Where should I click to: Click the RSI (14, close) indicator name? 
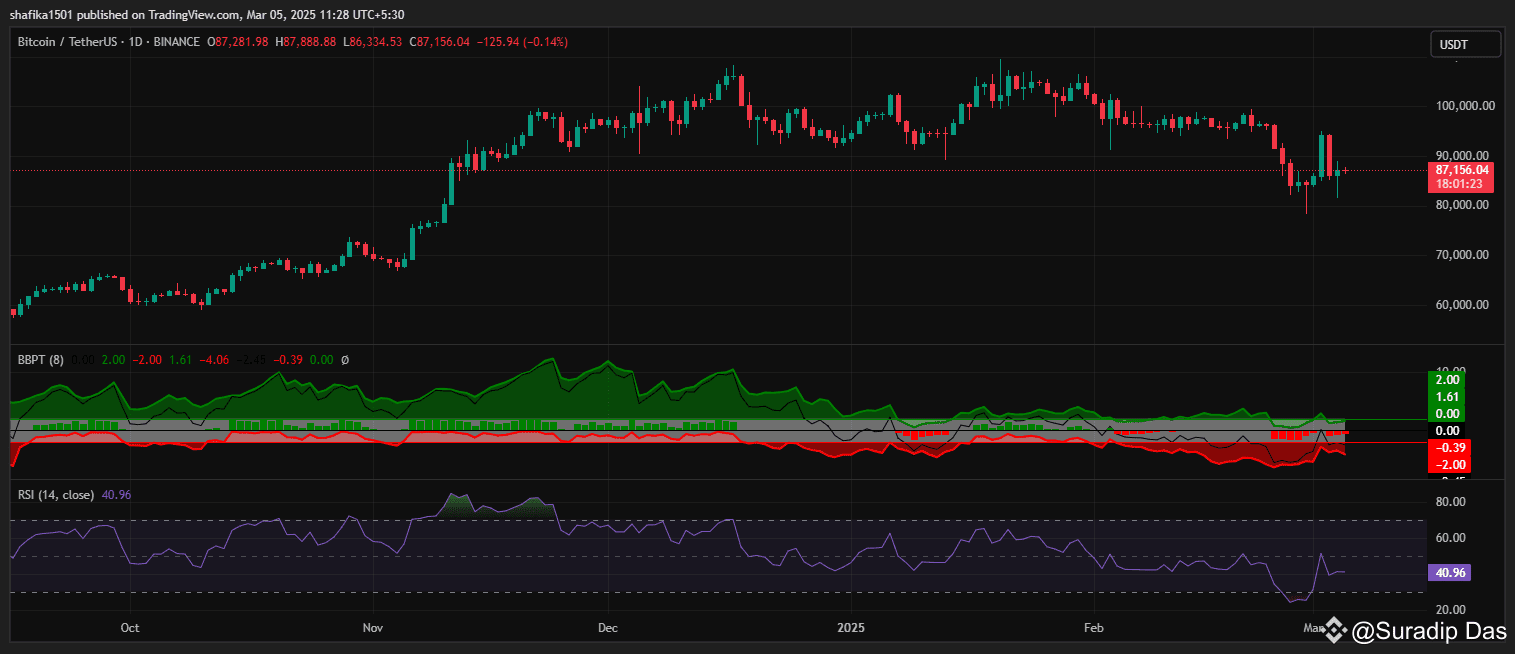coord(56,494)
